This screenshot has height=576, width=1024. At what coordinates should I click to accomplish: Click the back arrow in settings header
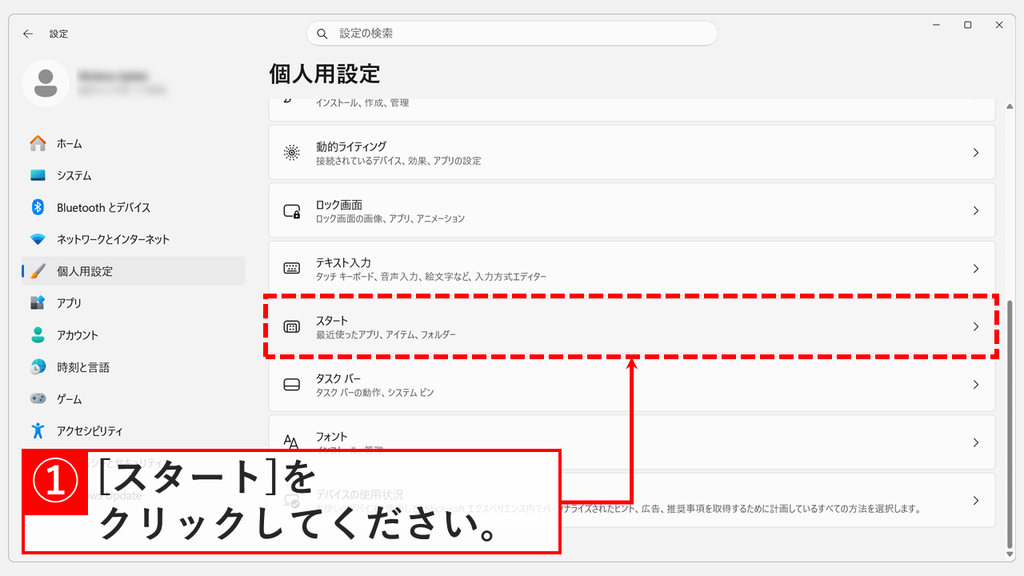pos(27,33)
